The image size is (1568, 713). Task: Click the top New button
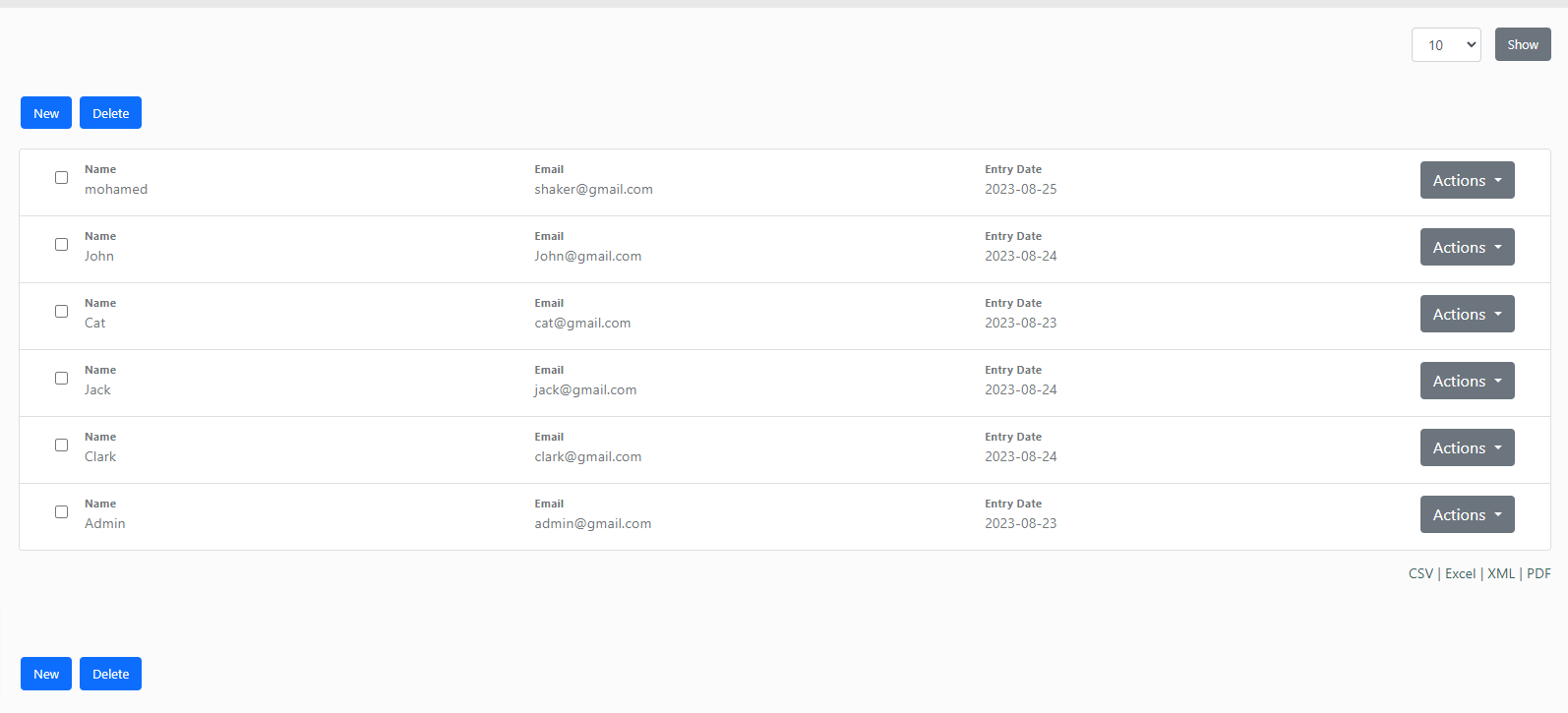click(x=46, y=113)
